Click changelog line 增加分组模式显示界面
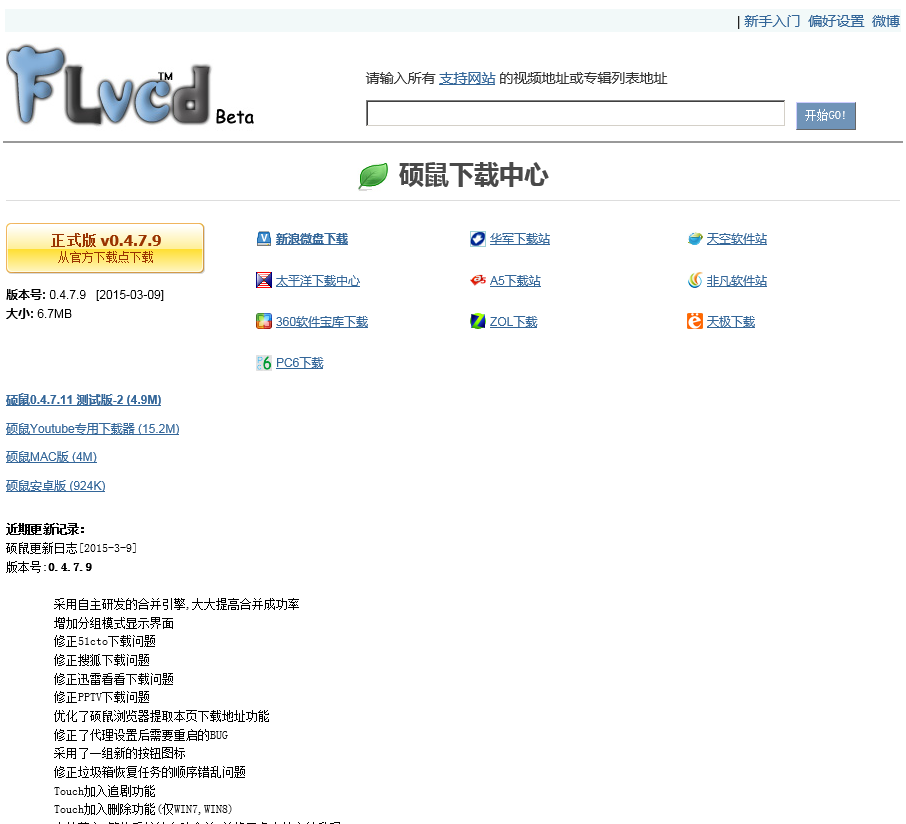 click(x=114, y=623)
